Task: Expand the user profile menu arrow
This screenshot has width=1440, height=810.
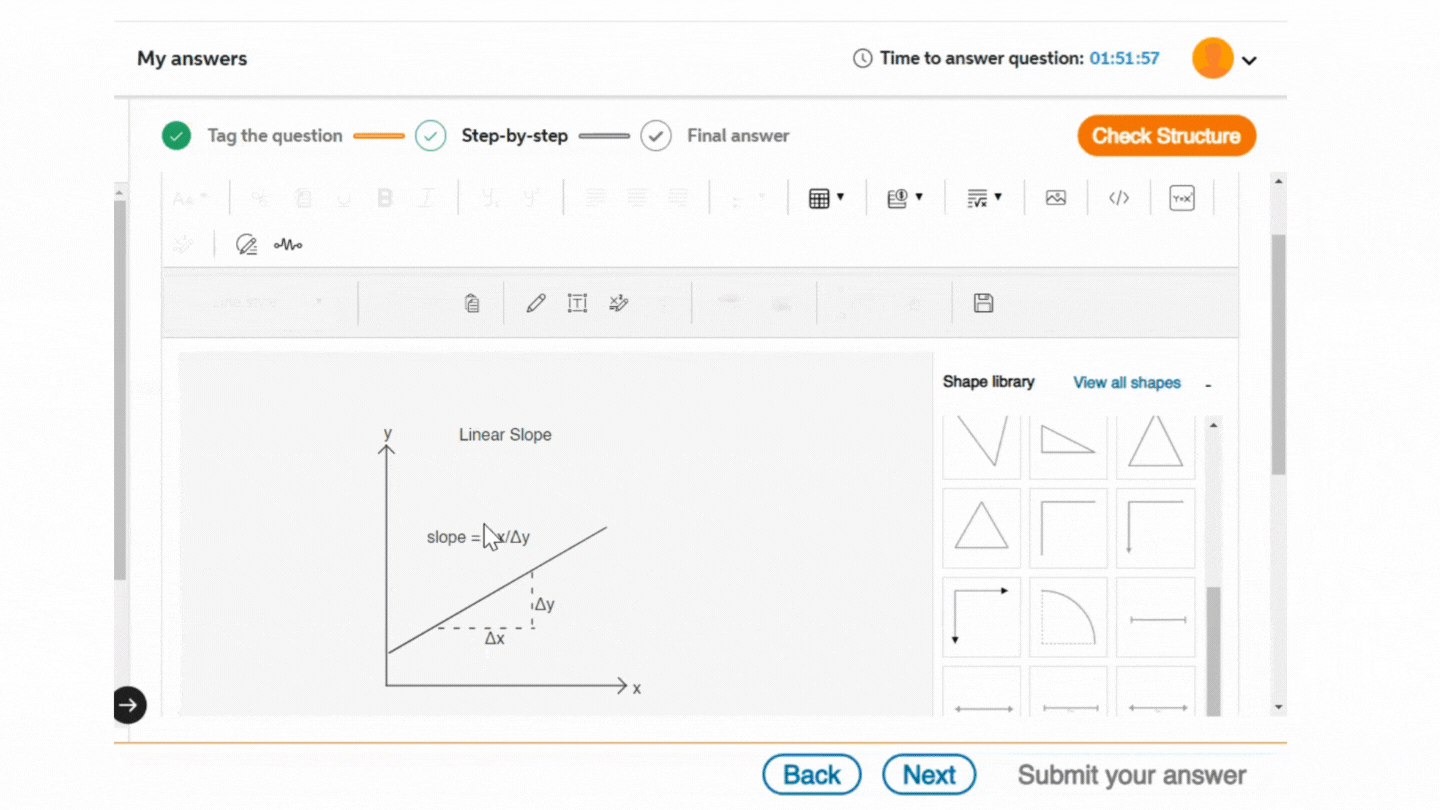Action: click(1249, 60)
